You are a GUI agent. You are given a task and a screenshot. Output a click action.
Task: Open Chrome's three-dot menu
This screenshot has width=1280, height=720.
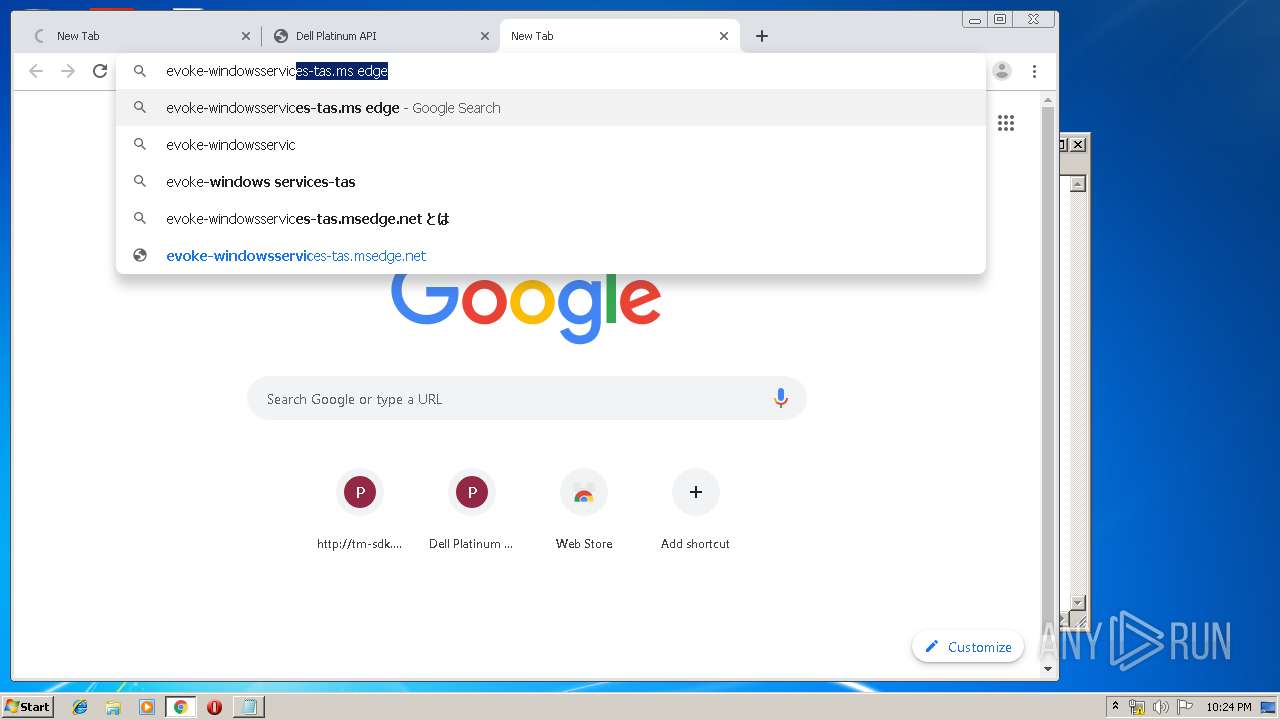[1034, 71]
